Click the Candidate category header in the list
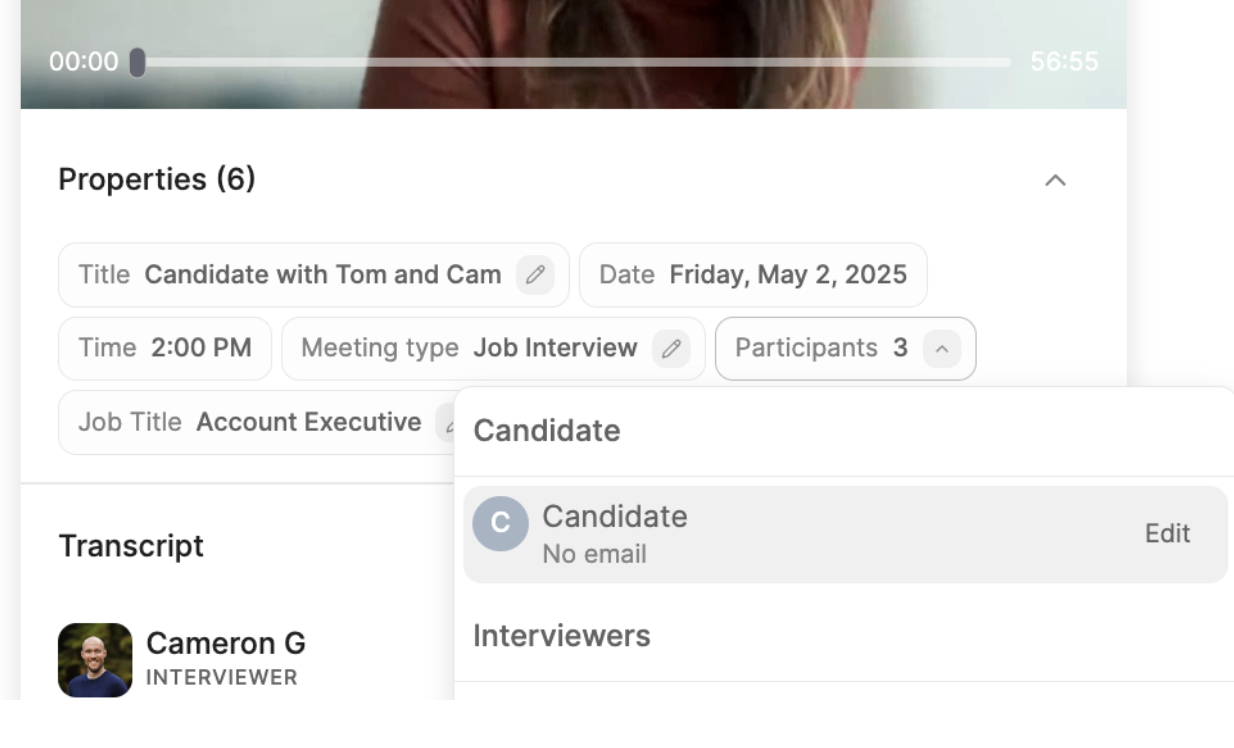 point(548,430)
